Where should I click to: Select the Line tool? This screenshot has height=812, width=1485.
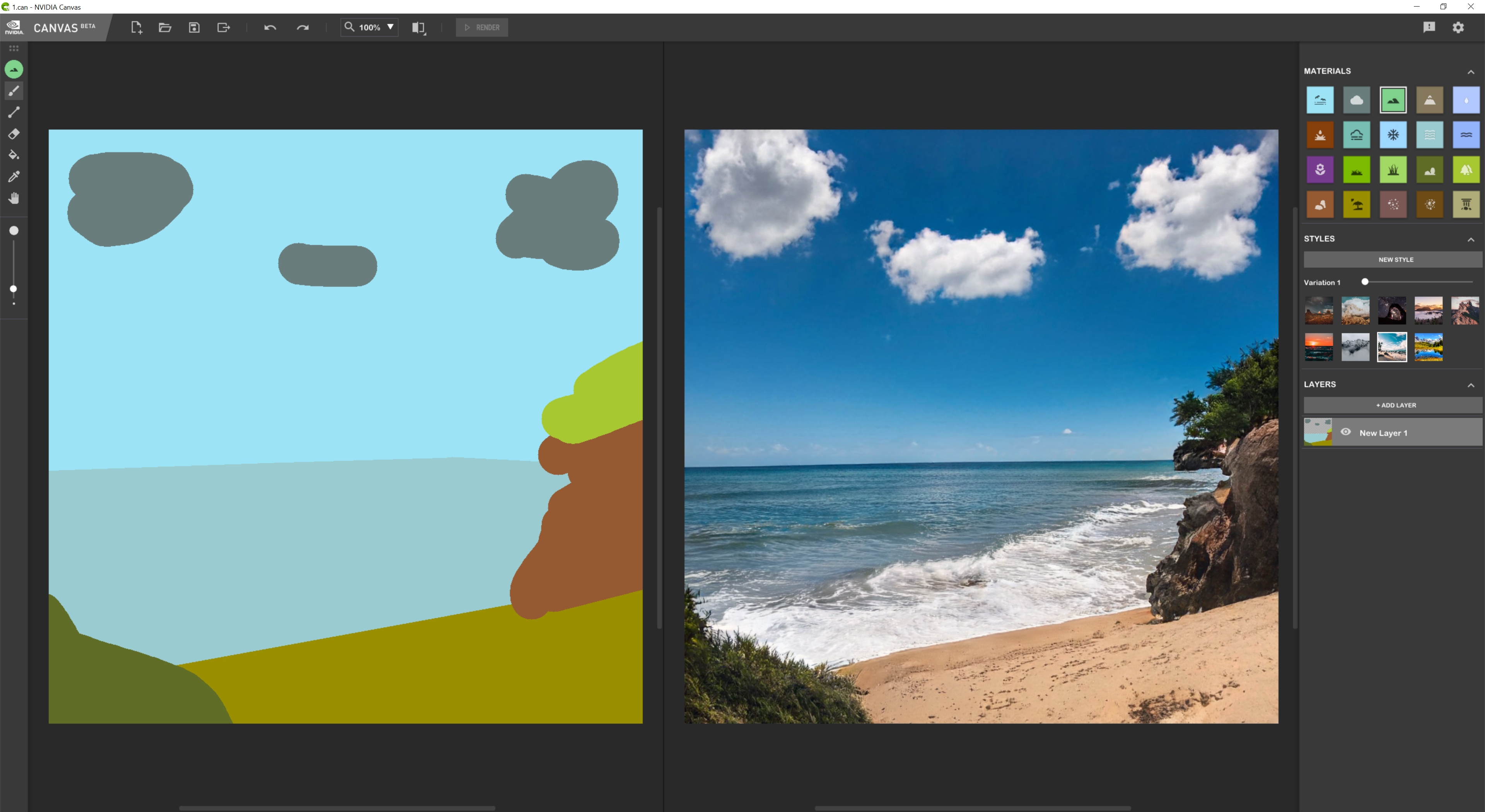tap(14, 113)
